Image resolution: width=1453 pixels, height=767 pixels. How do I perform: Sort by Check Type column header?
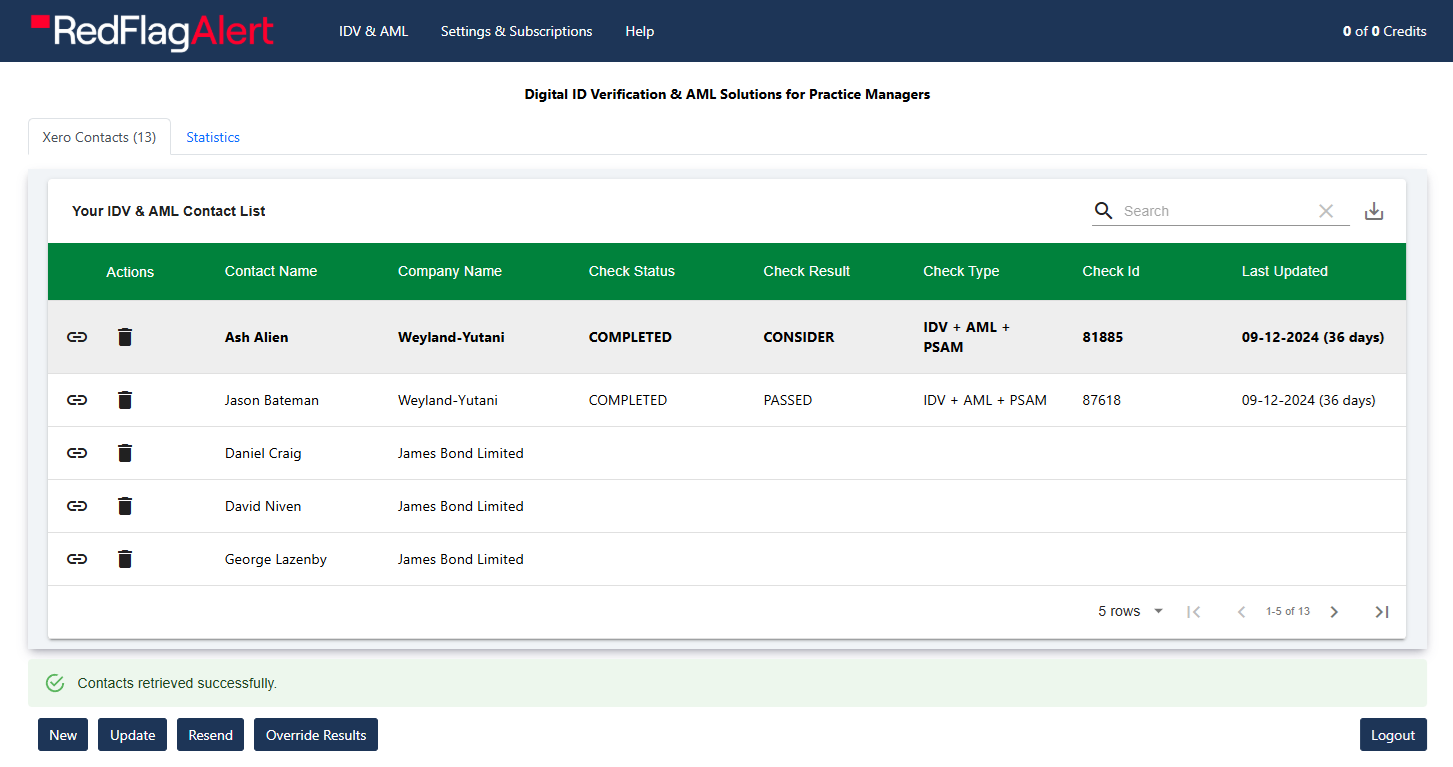(961, 271)
